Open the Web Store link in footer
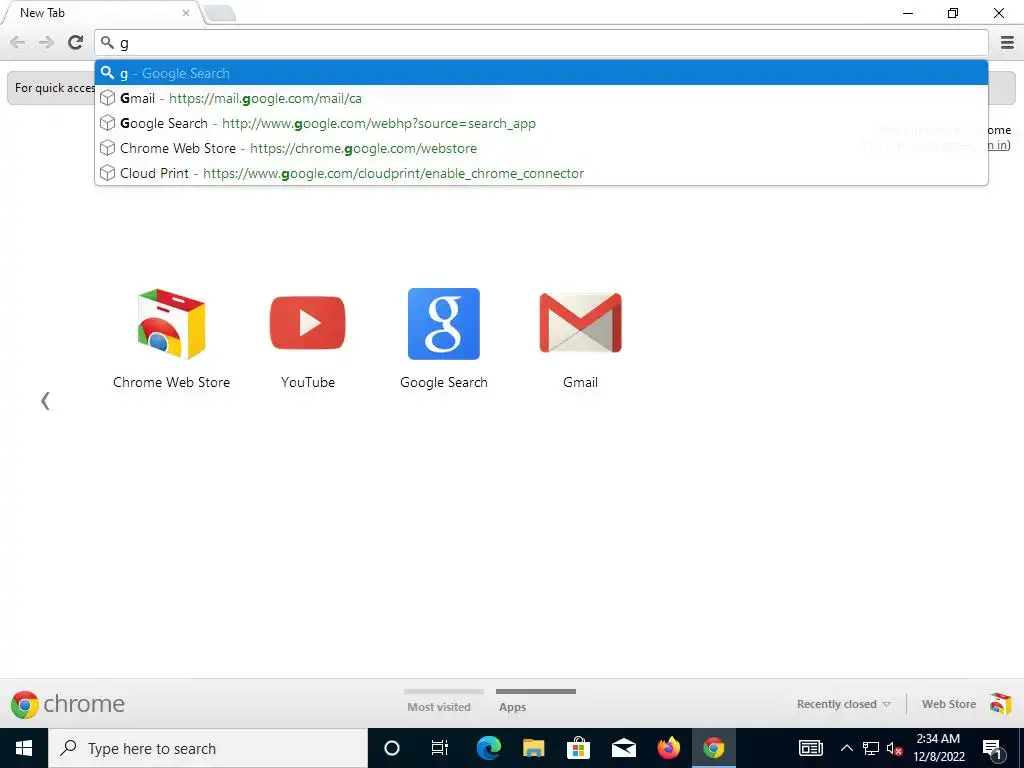Screen dimensions: 1024x768 tap(948, 704)
